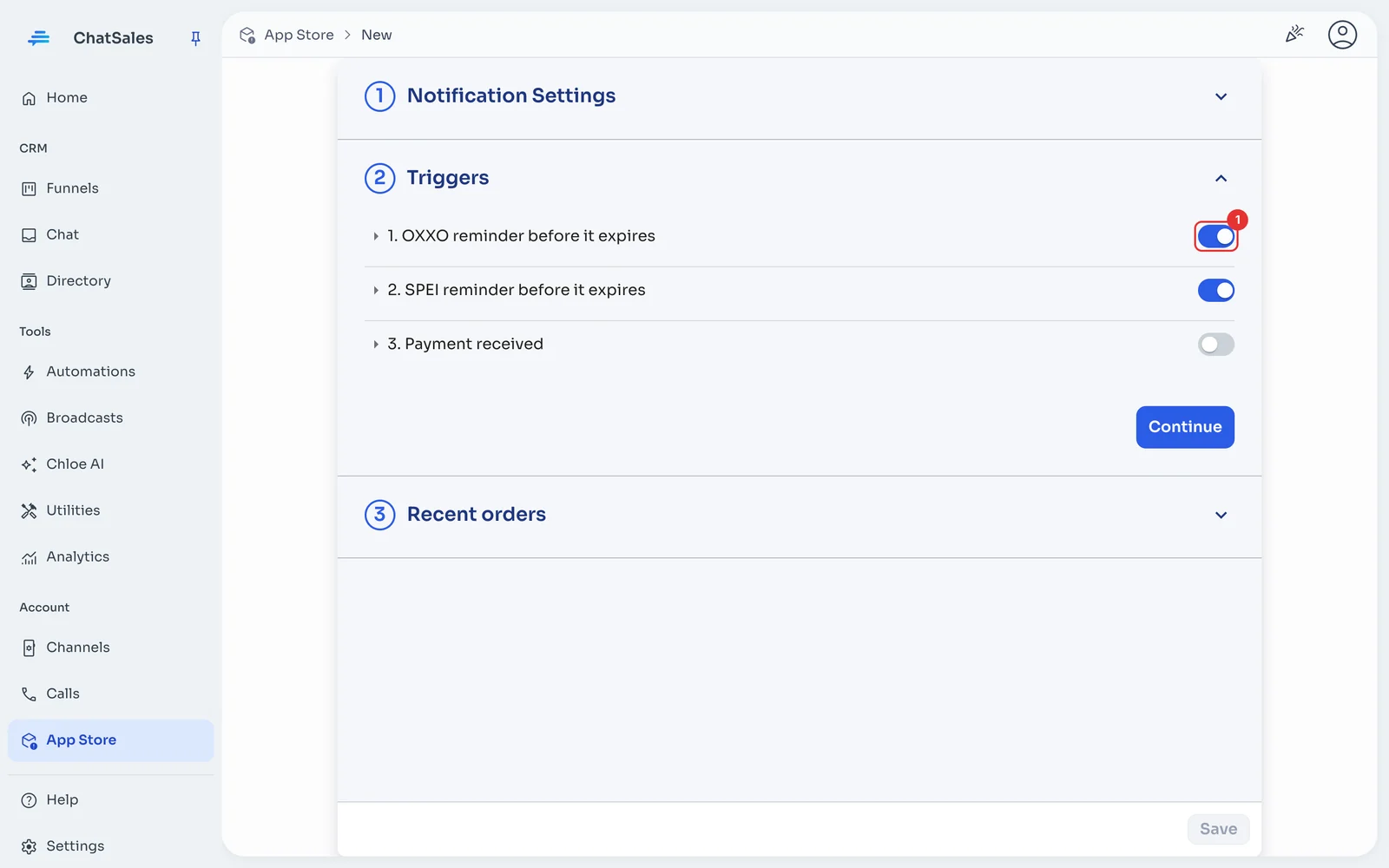This screenshot has height=868, width=1389.
Task: Open the celebration confetti icon in header
Action: (1294, 34)
